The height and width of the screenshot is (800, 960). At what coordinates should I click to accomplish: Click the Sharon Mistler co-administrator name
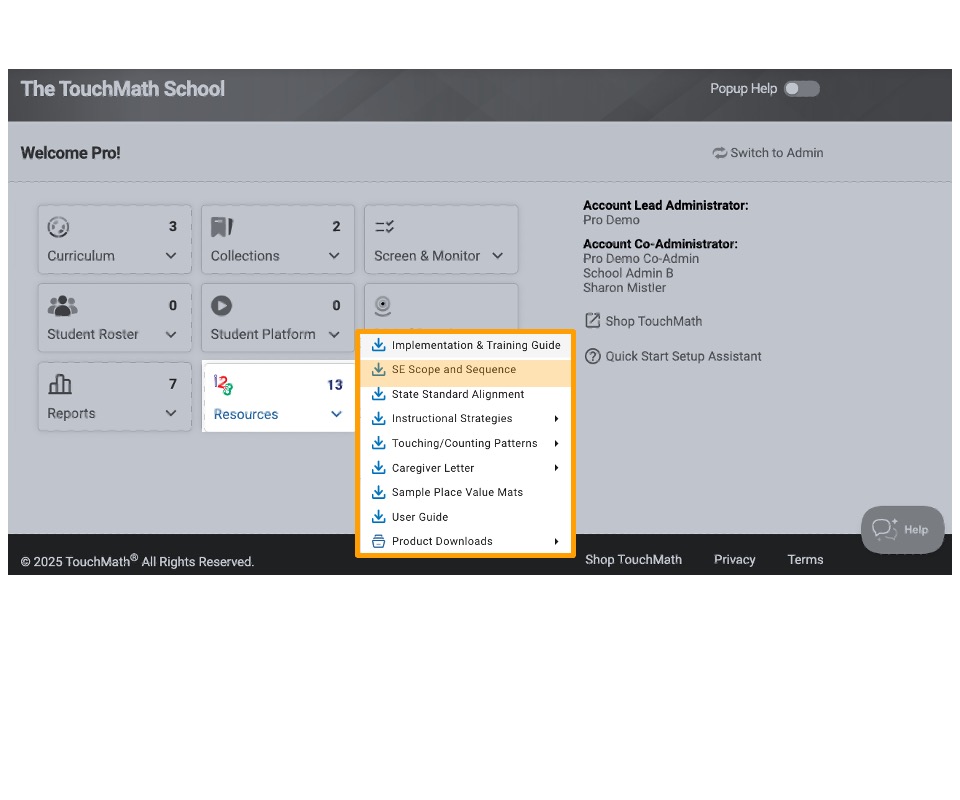[x=624, y=288]
